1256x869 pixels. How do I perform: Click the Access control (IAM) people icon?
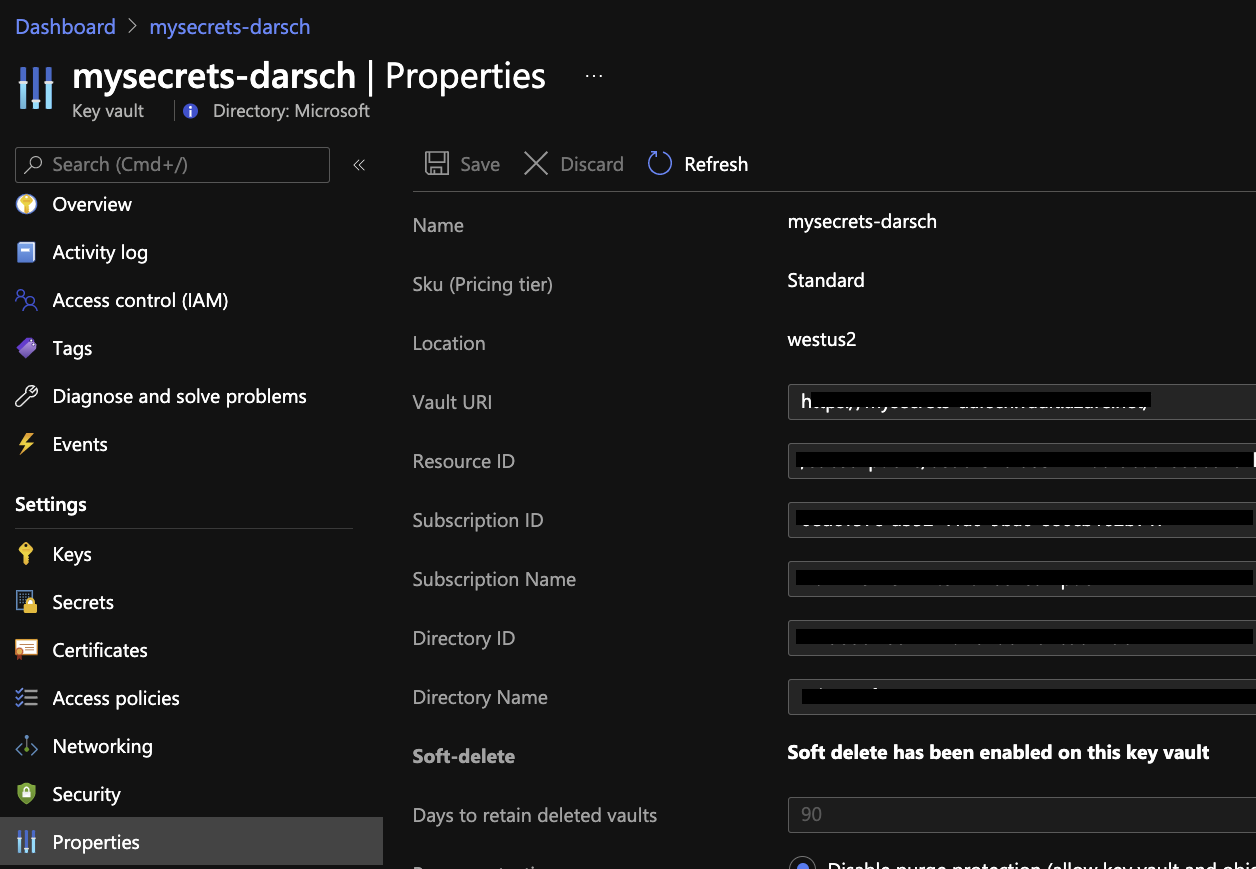pos(27,300)
